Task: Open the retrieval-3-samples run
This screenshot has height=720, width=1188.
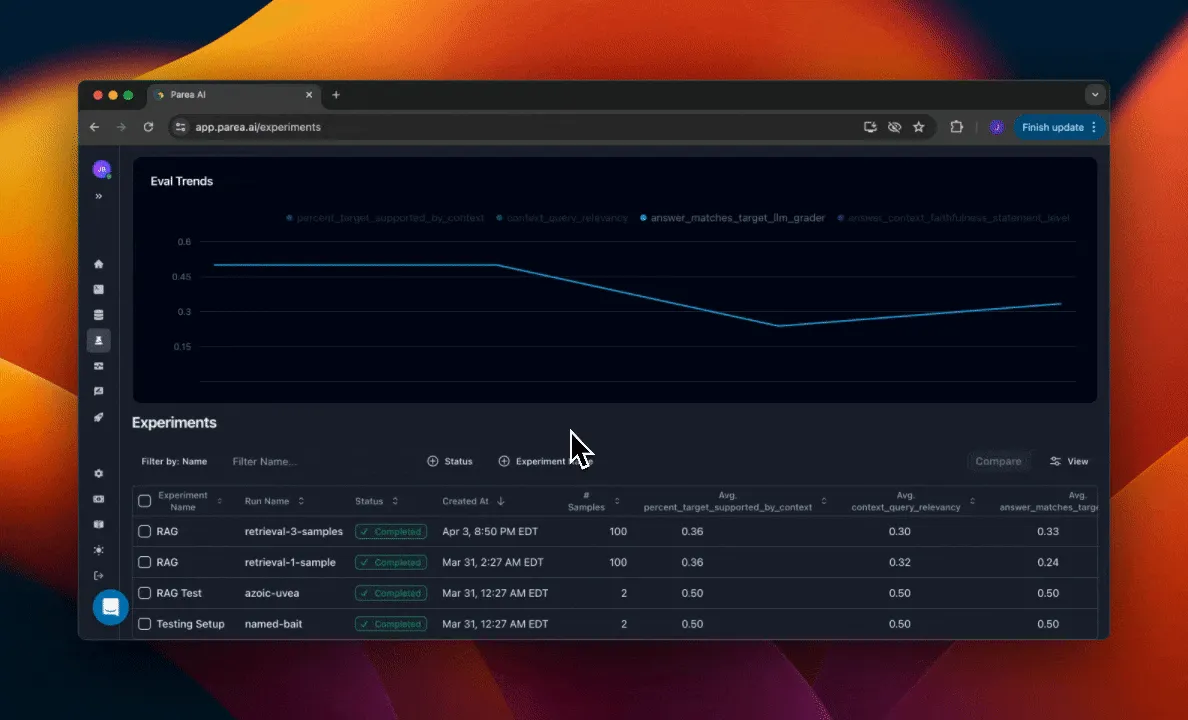Action: tap(293, 531)
